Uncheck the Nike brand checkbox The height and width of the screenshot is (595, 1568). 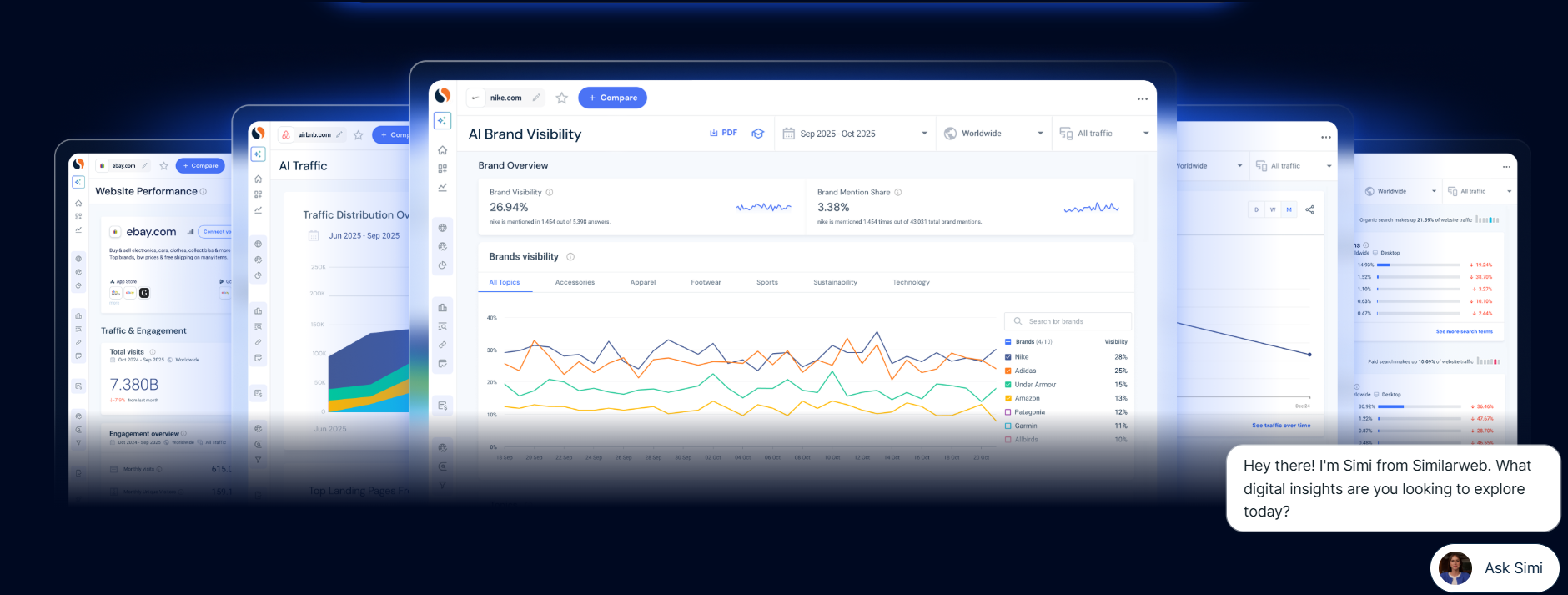pos(1008,357)
